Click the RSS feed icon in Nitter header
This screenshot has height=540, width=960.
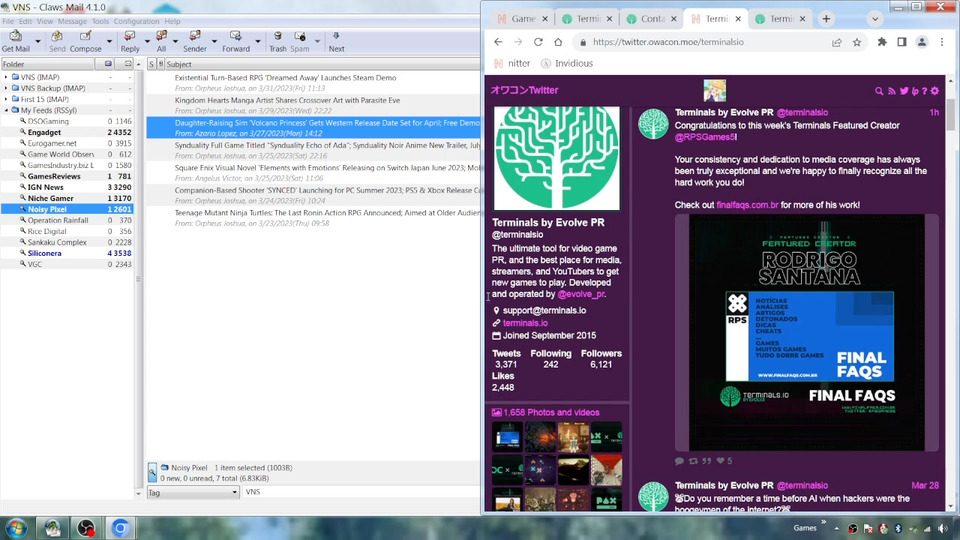[x=891, y=91]
